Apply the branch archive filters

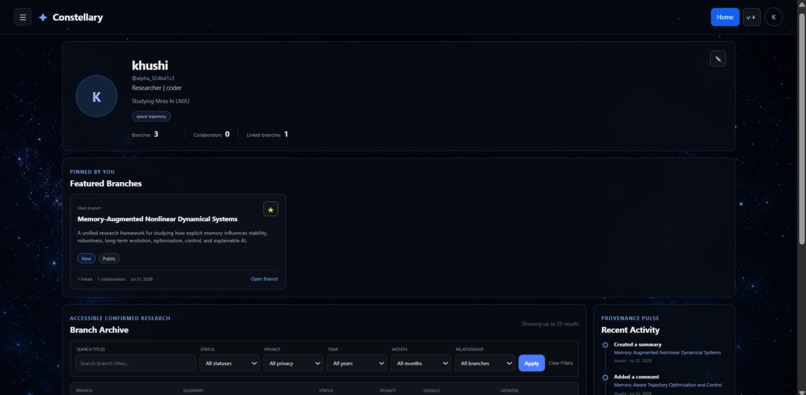click(532, 363)
